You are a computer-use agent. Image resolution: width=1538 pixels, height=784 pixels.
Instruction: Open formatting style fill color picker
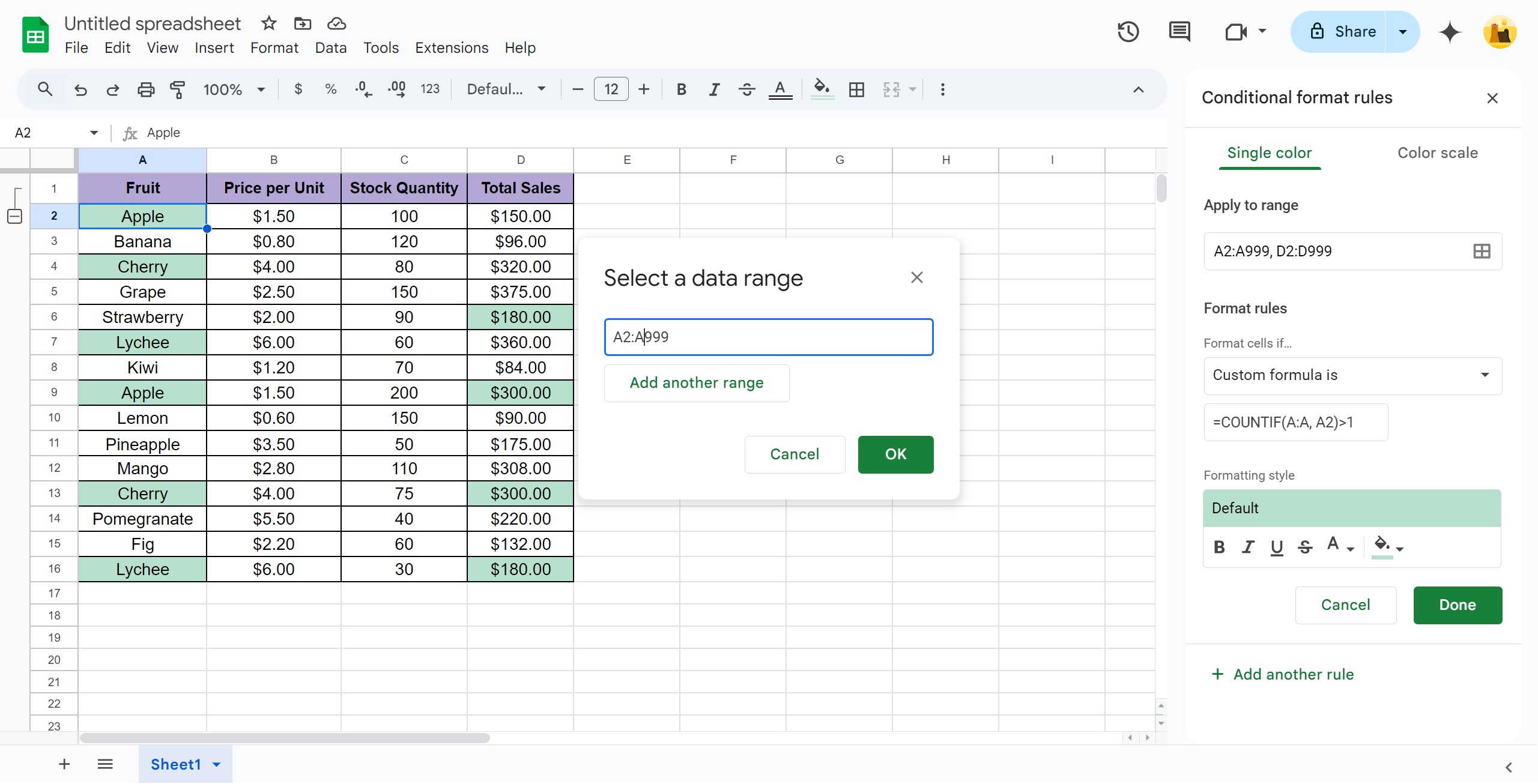click(x=1388, y=547)
